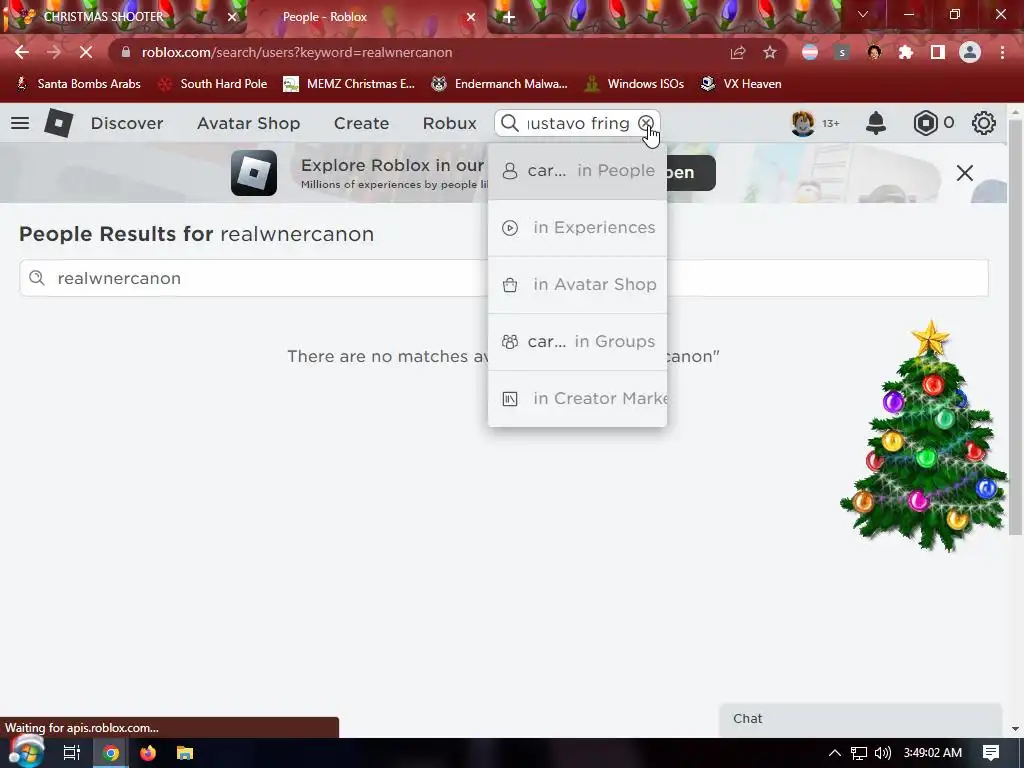Open the MEMZ Christmas bookmark
1024x768 pixels.
[349, 84]
